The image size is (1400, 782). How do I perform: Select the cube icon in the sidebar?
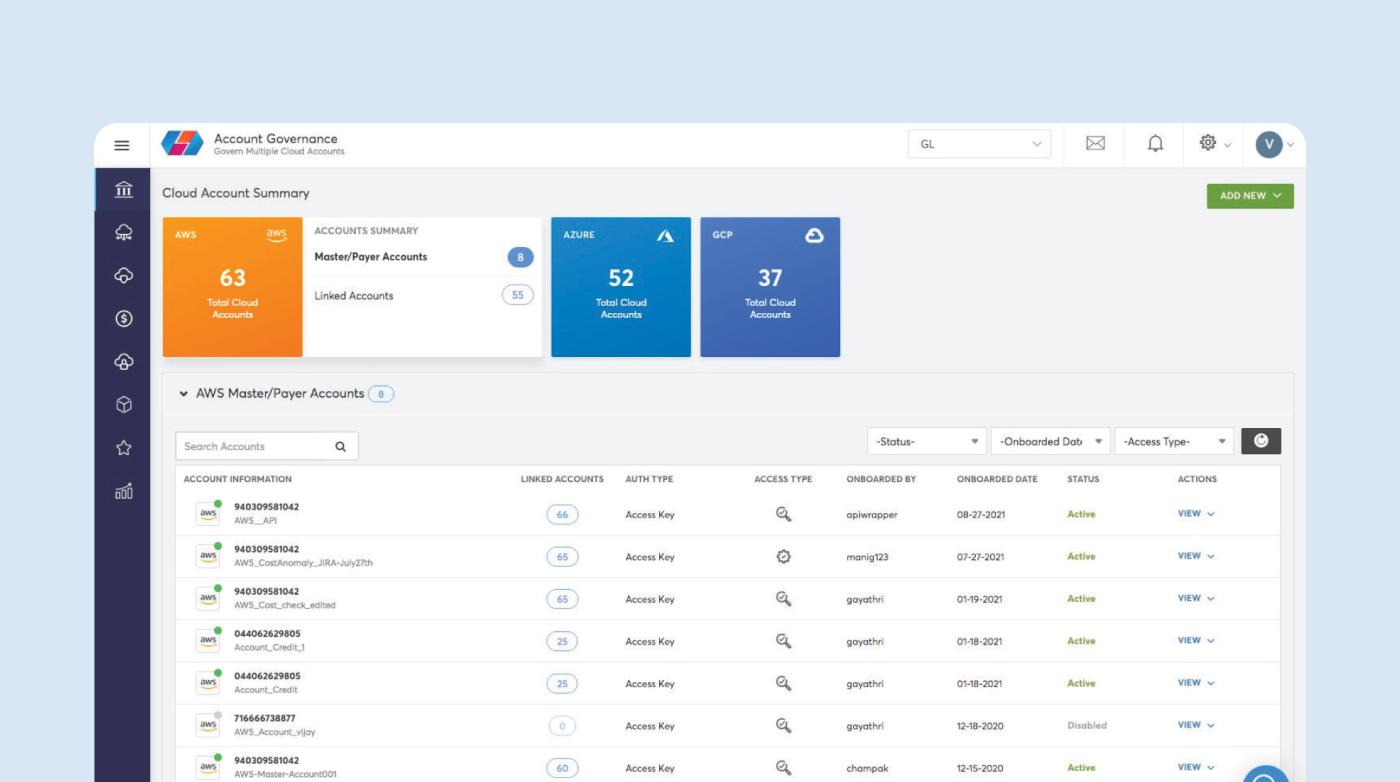click(124, 404)
